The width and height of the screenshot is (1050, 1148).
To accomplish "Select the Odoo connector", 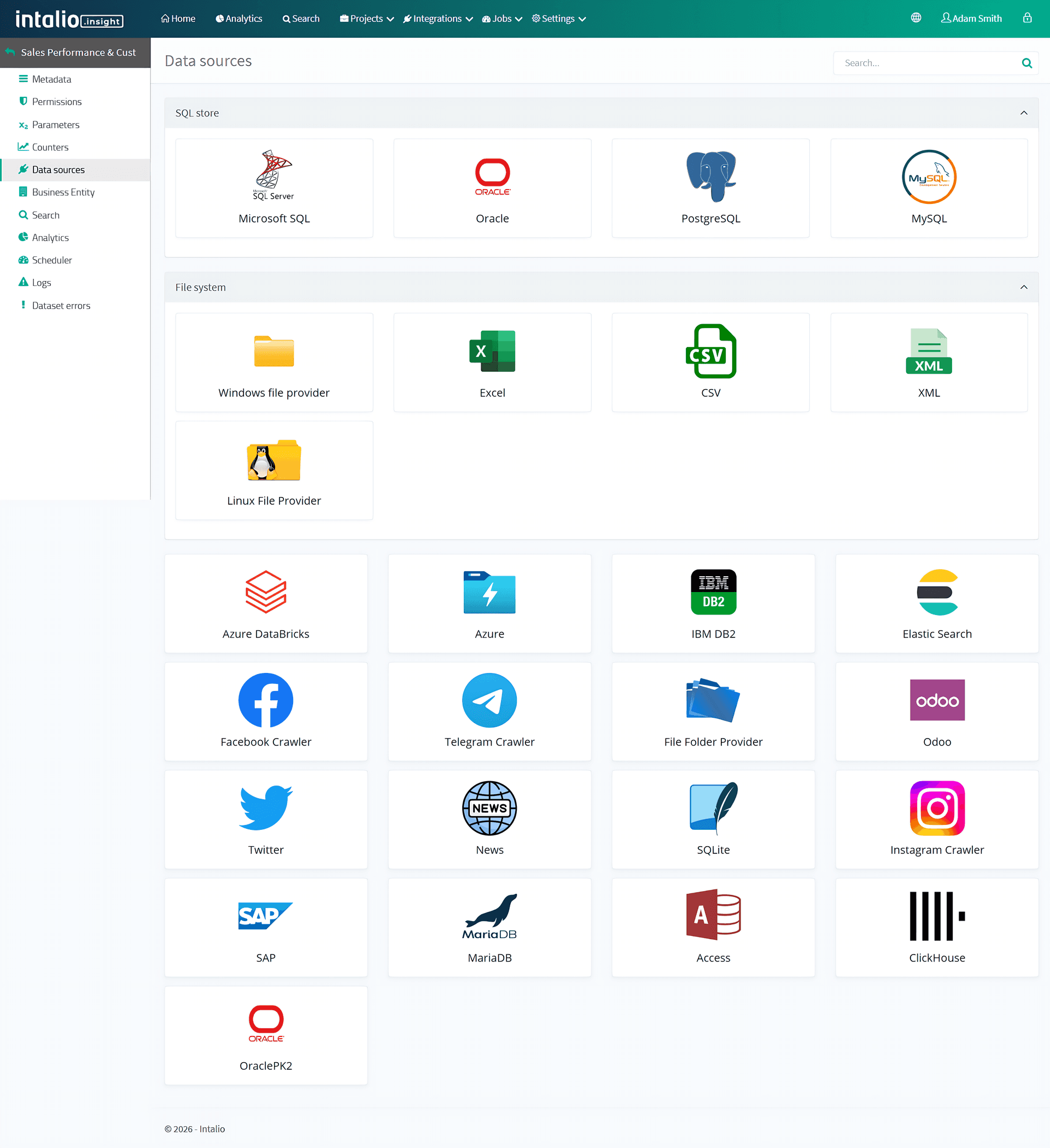I will pos(937,712).
